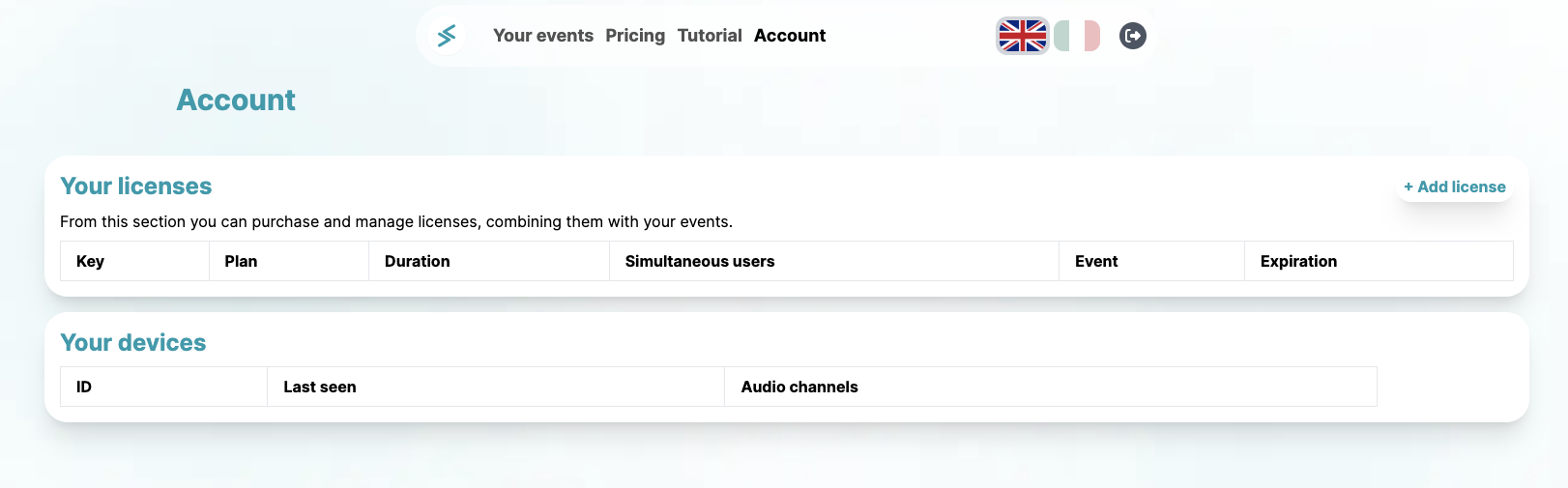Click the ID column header in devices

[84, 387]
